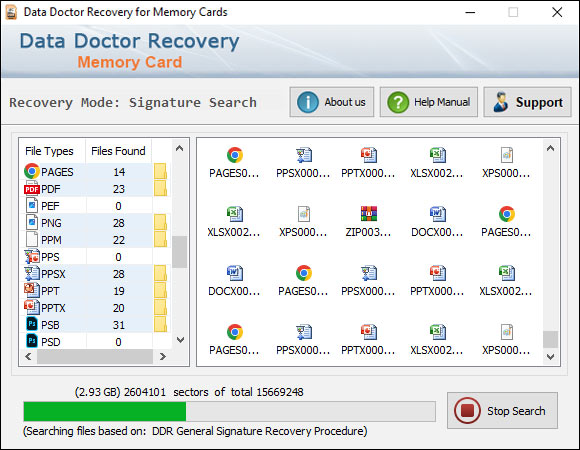Click the blank PPM file icon
This screenshot has width=580, height=450.
[32, 240]
